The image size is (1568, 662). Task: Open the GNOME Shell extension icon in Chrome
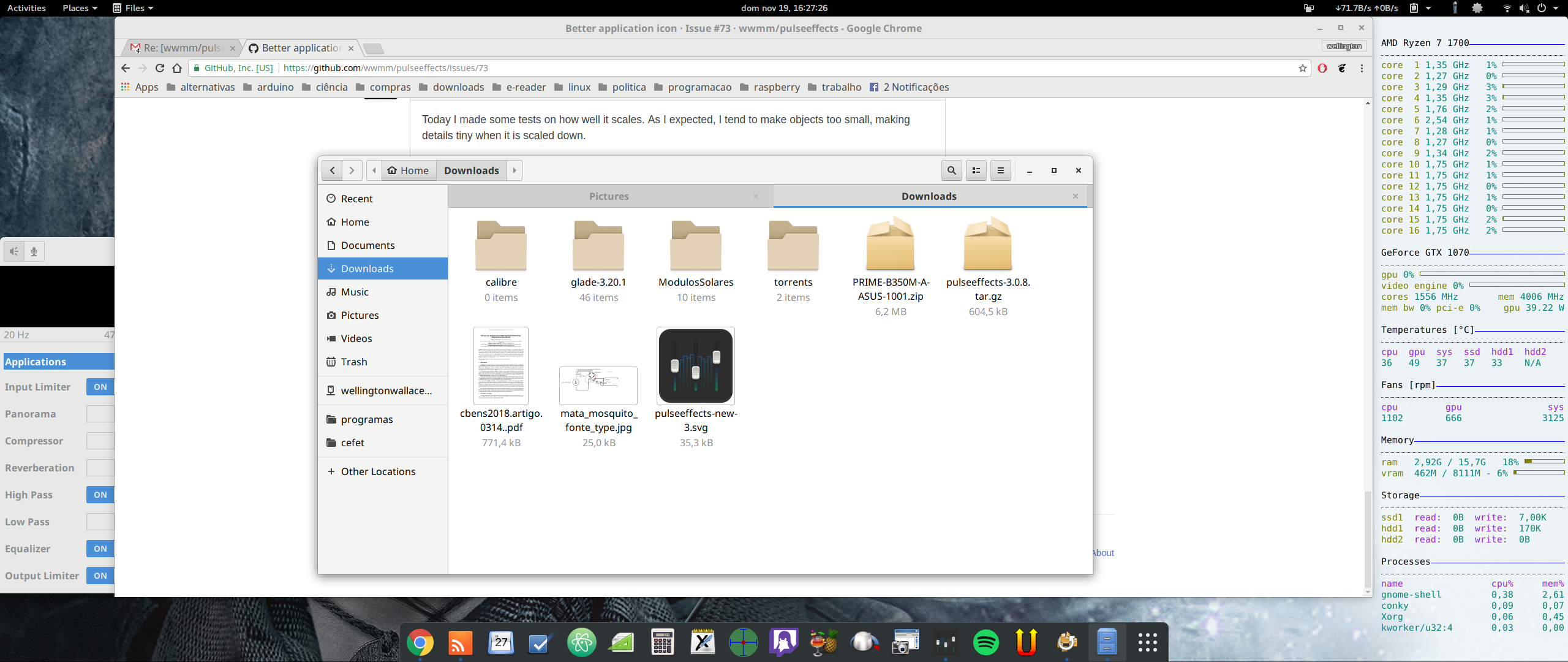pyautogui.click(x=1342, y=68)
